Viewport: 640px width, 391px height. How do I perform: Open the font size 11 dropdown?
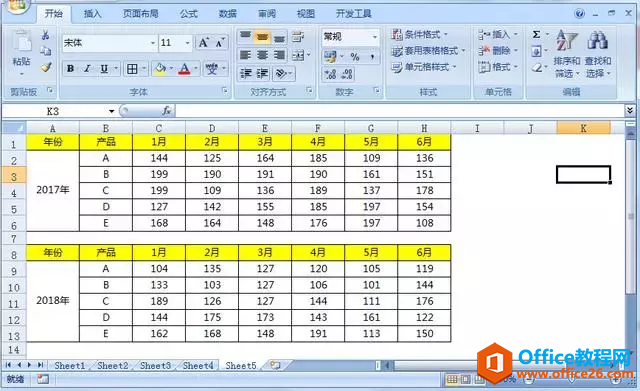pyautogui.click(x=187, y=43)
